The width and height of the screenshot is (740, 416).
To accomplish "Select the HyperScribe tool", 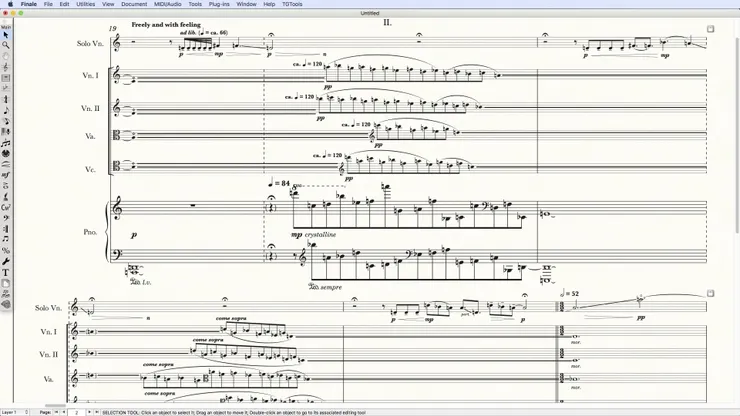I will pyautogui.click(x=6, y=132).
